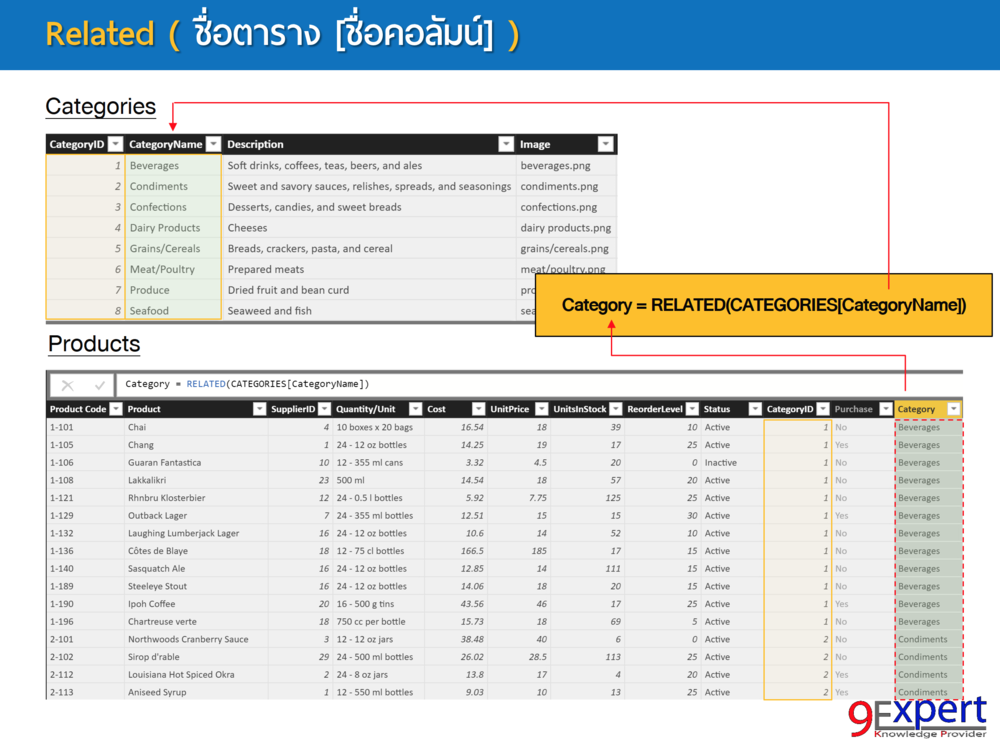Open the Purchase column filter dropdown
This screenshot has width=1000, height=742.
click(x=885, y=408)
